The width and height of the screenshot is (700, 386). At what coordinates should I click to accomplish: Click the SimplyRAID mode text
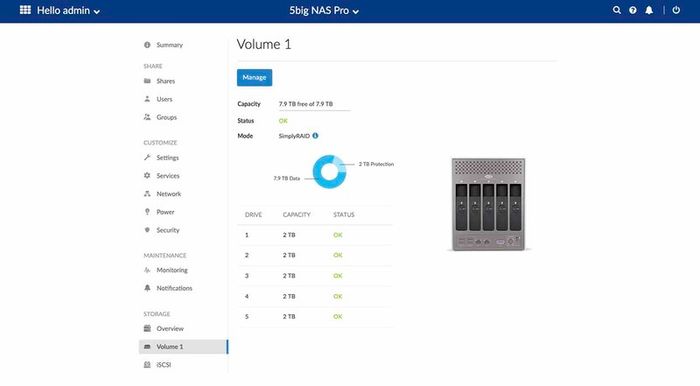(x=294, y=136)
